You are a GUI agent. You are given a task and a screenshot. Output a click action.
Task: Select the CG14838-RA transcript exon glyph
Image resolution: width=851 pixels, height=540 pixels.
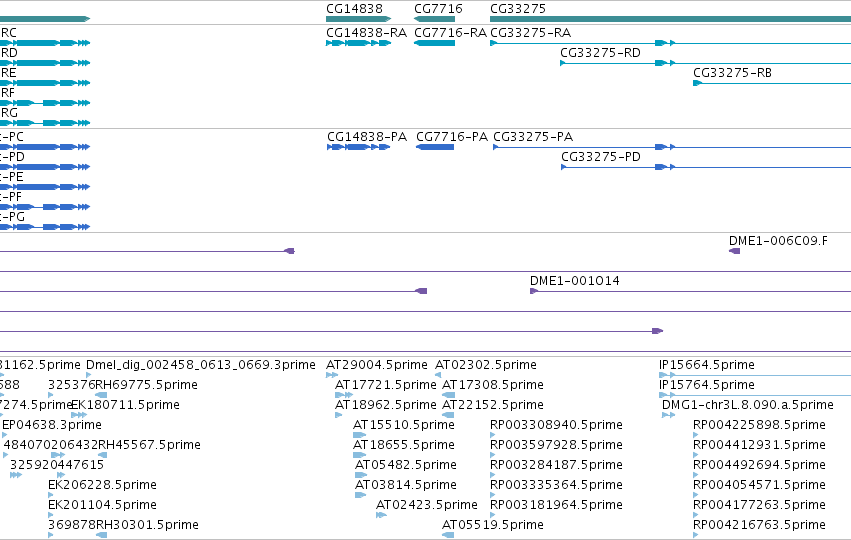359,43
